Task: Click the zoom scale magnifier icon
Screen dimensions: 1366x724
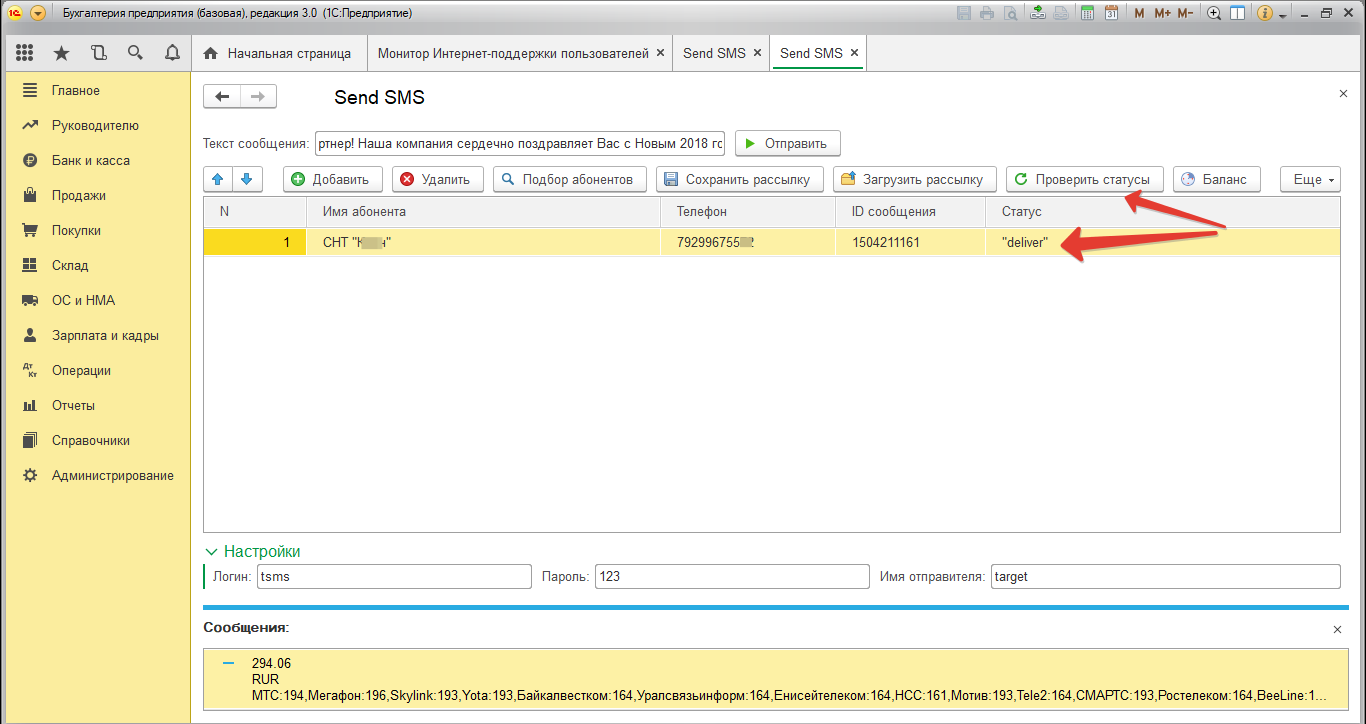Action: click(1214, 13)
